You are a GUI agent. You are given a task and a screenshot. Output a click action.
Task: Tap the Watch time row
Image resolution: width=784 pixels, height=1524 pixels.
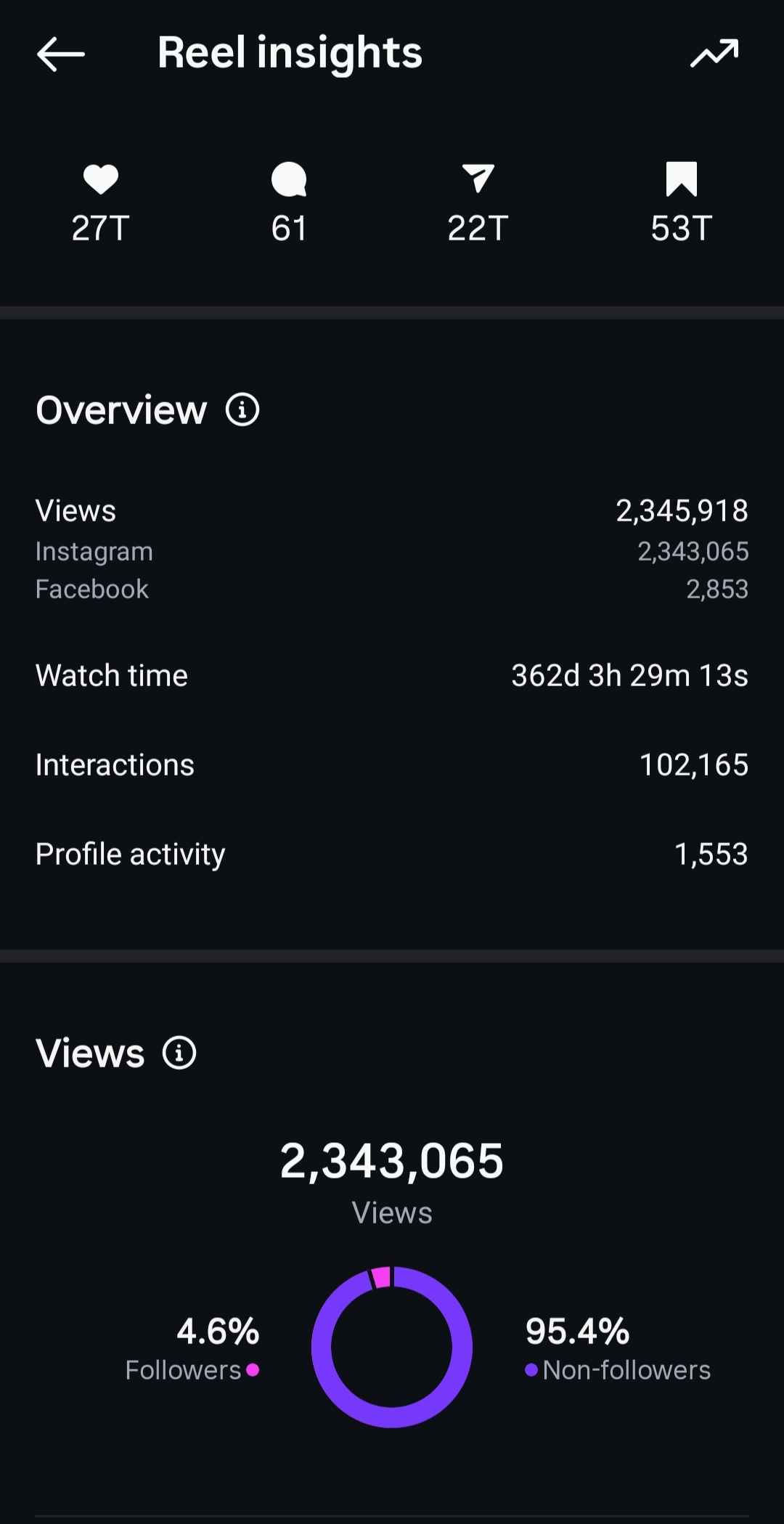point(392,676)
